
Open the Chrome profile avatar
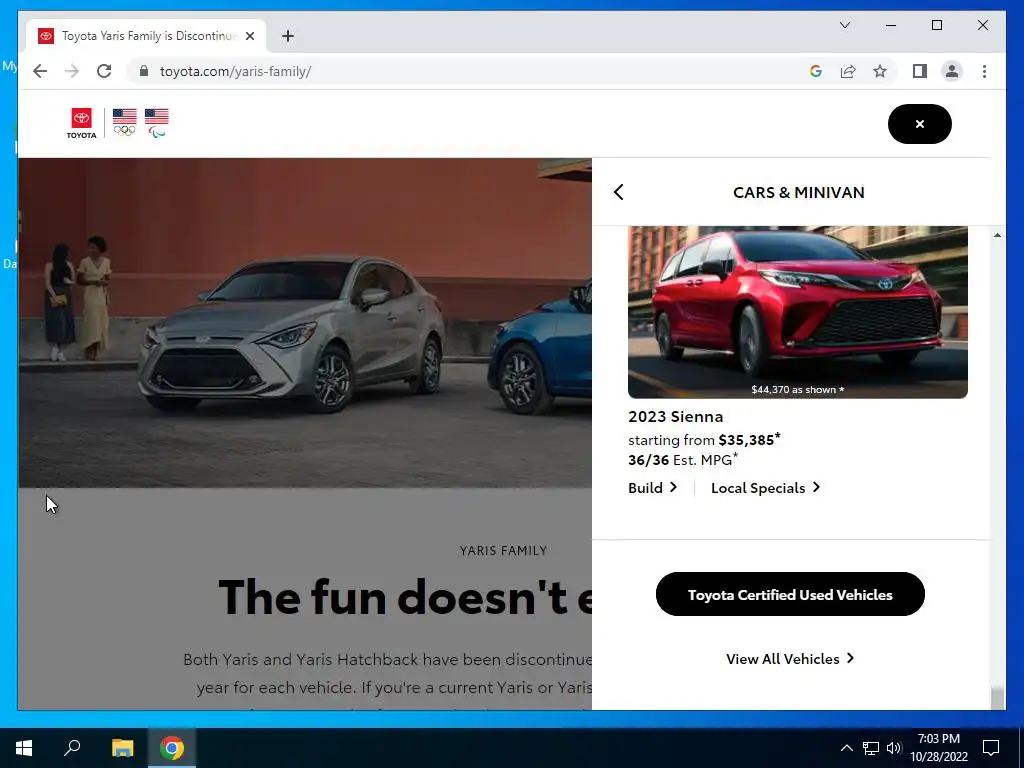[952, 71]
